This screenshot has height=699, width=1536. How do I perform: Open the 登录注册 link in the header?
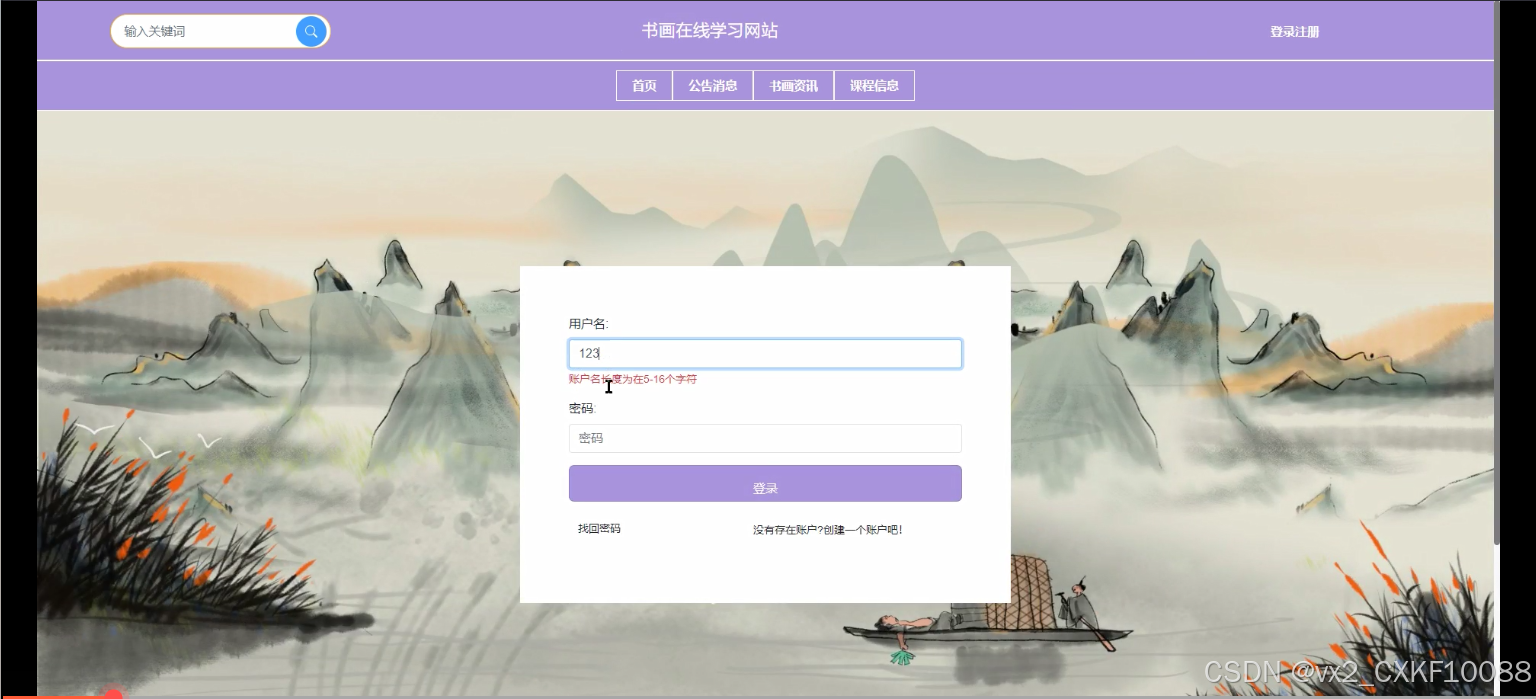point(1294,32)
